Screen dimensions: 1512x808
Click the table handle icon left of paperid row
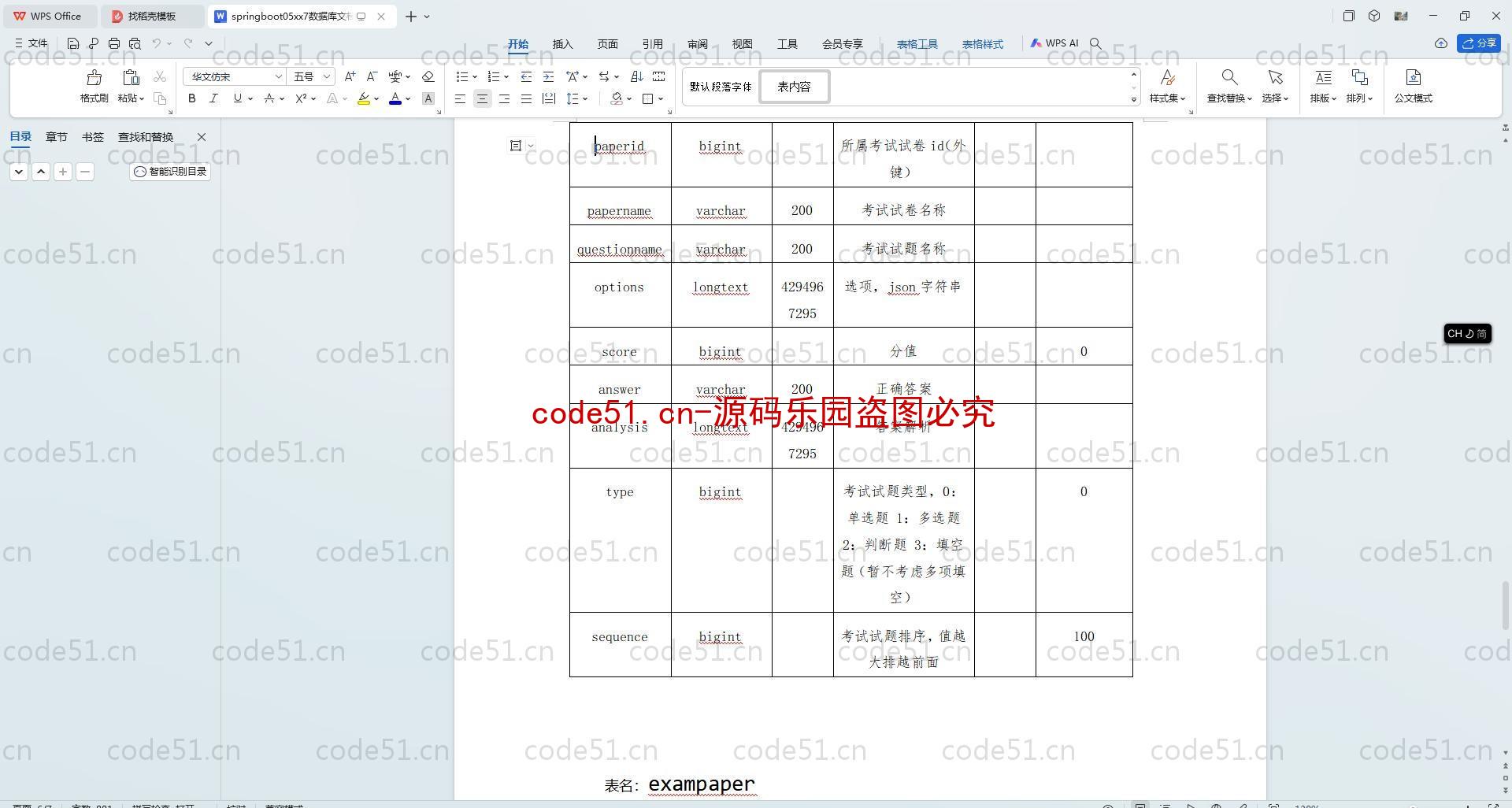click(516, 145)
